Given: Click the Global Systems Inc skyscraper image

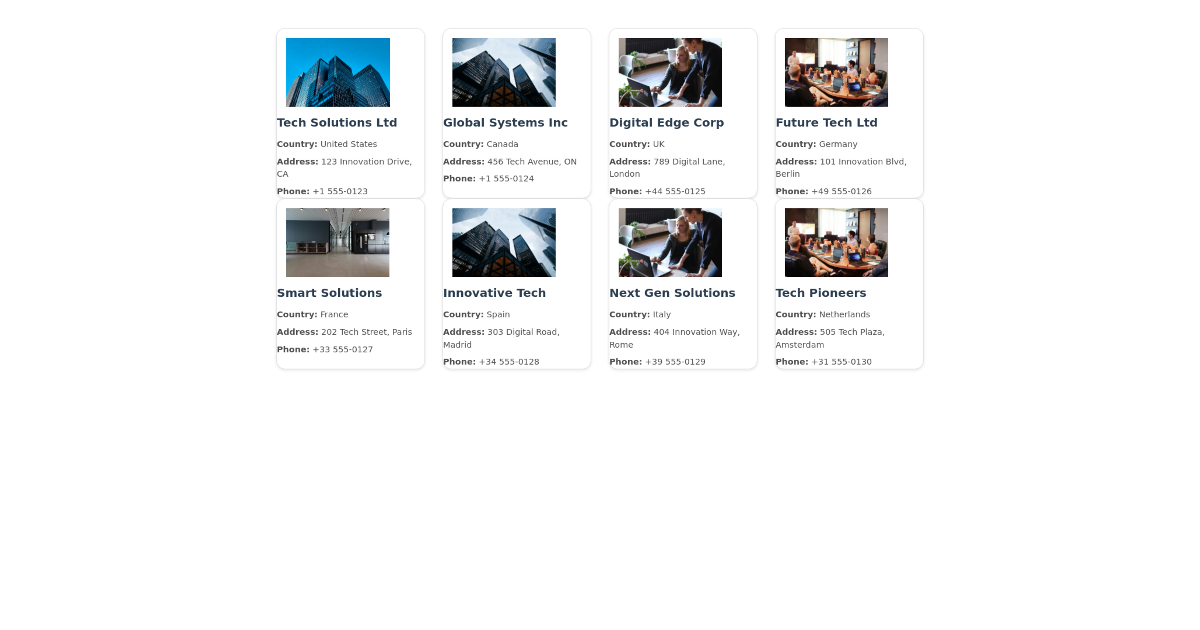Looking at the screenshot, I should (x=503, y=72).
